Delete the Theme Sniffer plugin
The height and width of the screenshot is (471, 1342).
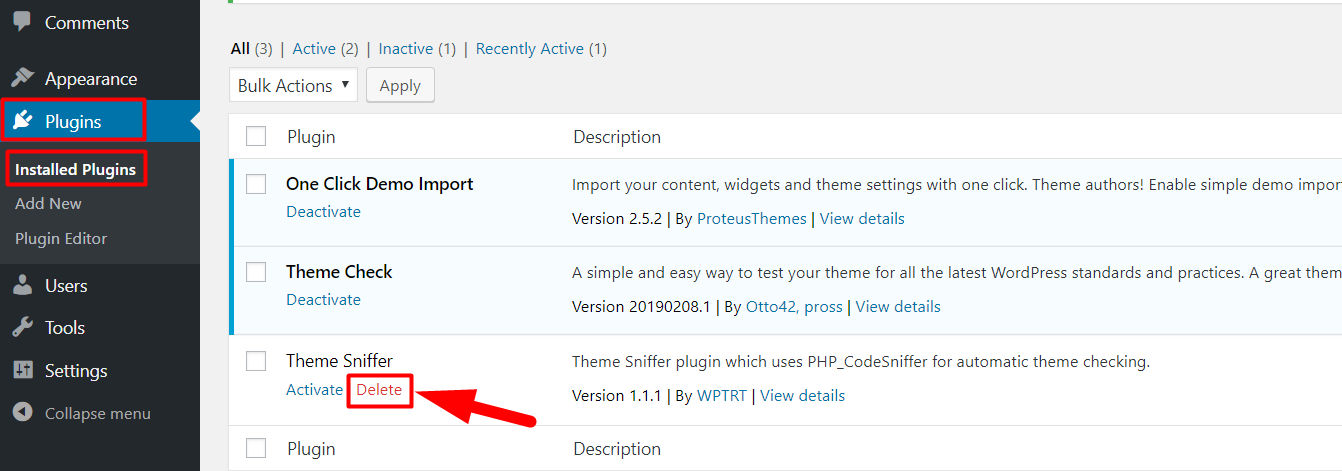[379, 389]
